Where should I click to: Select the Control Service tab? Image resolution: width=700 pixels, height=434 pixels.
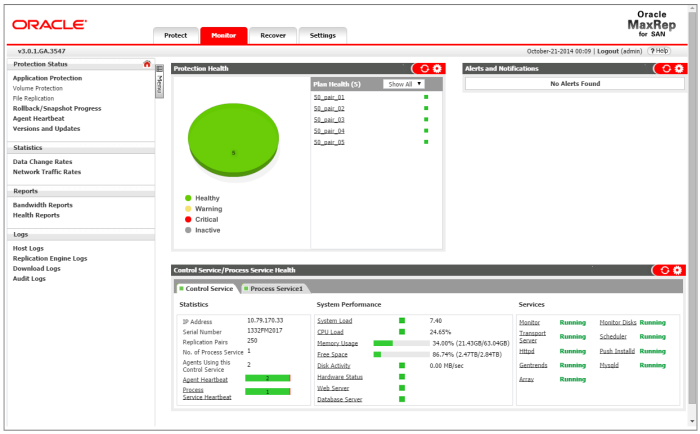coord(206,288)
